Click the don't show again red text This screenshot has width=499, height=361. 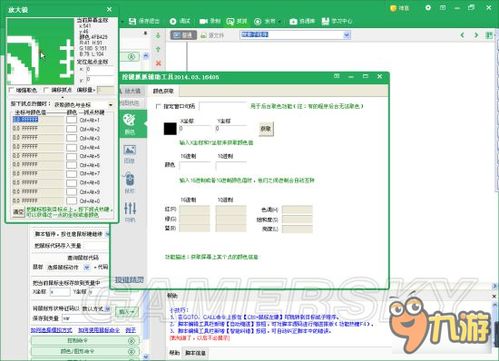click(x=200, y=338)
